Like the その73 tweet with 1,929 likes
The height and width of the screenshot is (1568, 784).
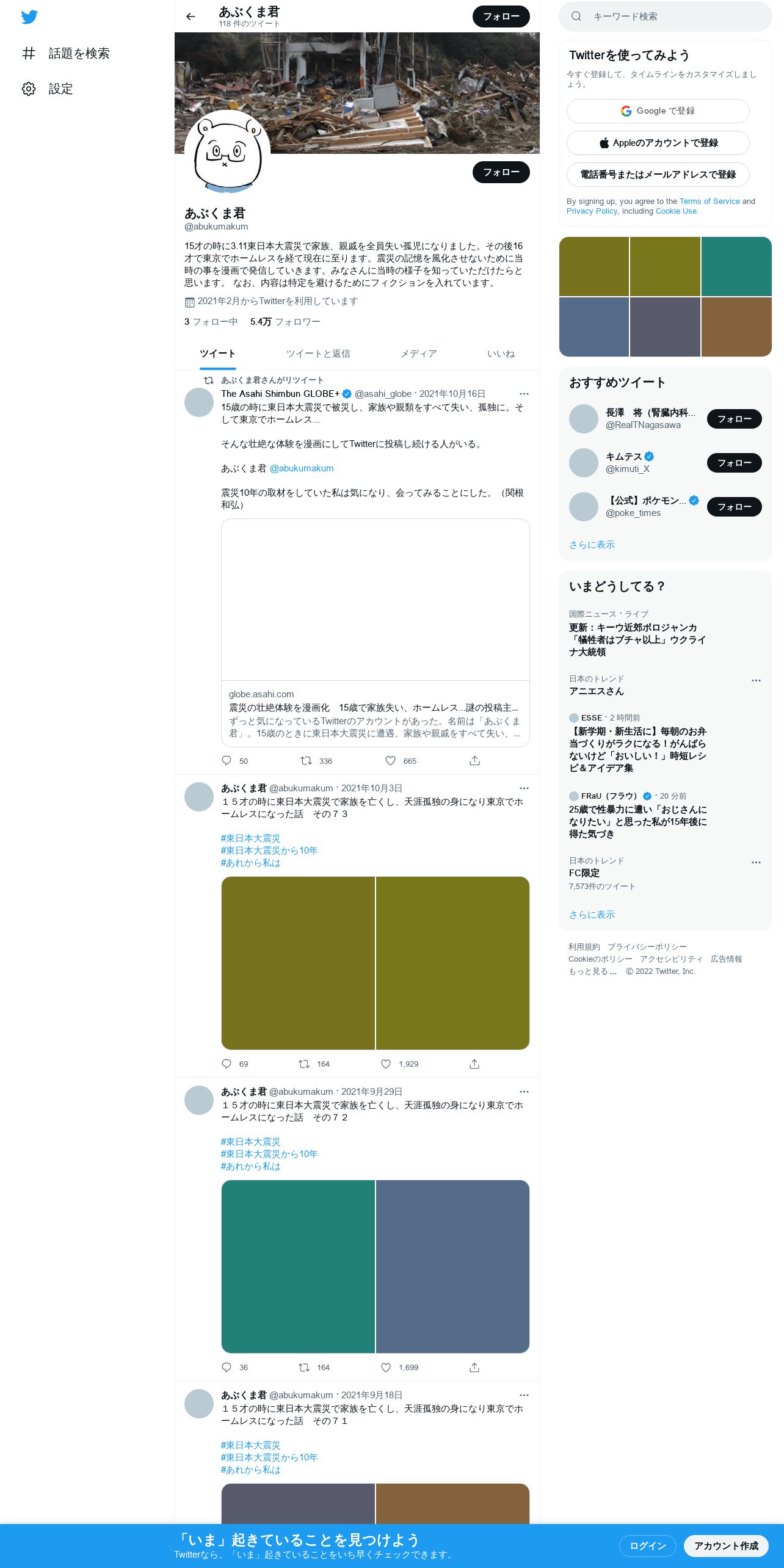point(399,1064)
